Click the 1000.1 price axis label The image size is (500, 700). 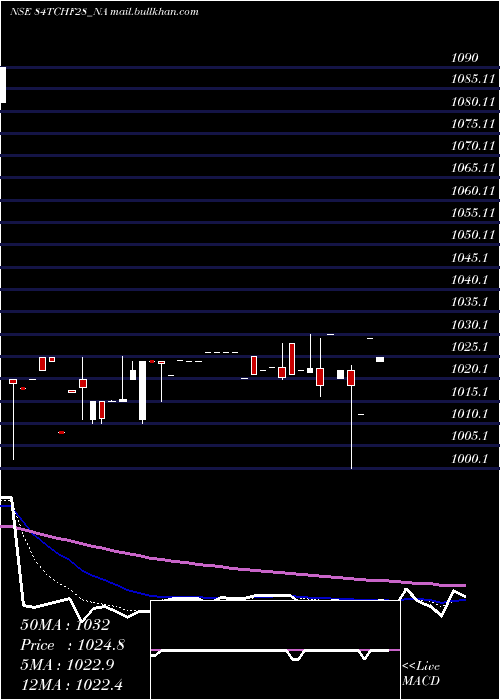click(469, 458)
